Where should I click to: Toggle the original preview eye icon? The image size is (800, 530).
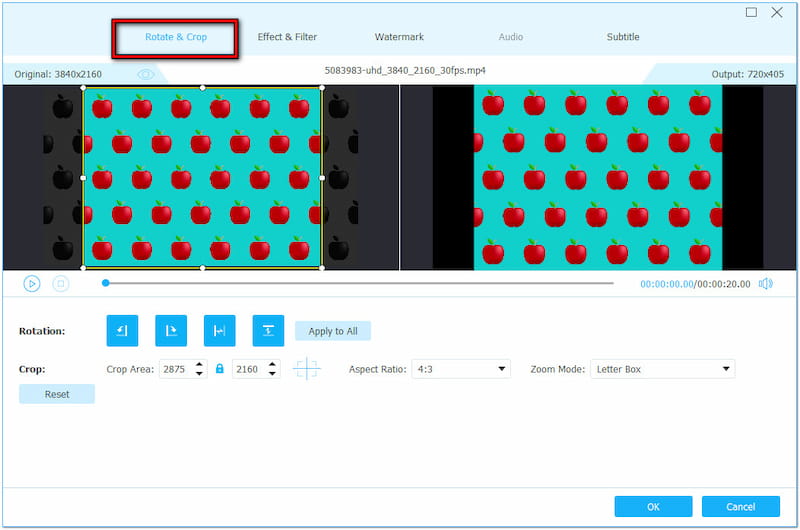(146, 74)
